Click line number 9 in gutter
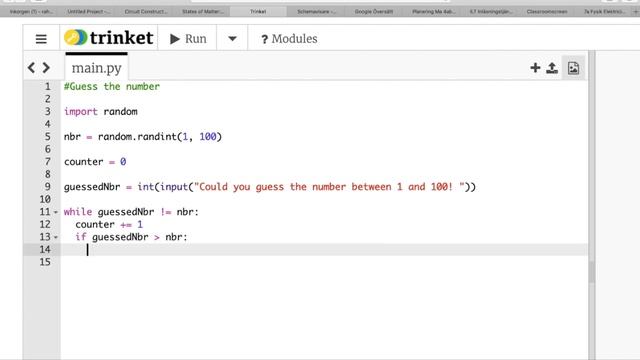This screenshot has width=640, height=360. coord(47,187)
